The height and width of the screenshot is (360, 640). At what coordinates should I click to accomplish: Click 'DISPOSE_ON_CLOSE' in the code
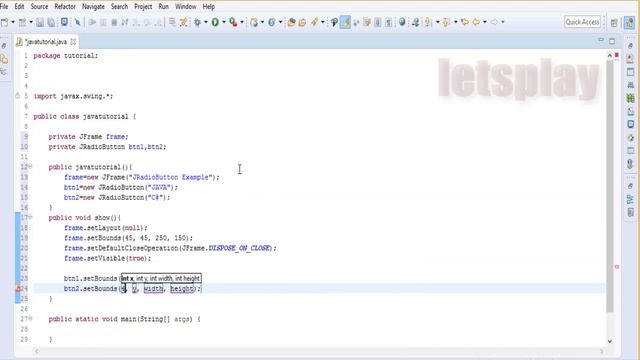coord(239,248)
